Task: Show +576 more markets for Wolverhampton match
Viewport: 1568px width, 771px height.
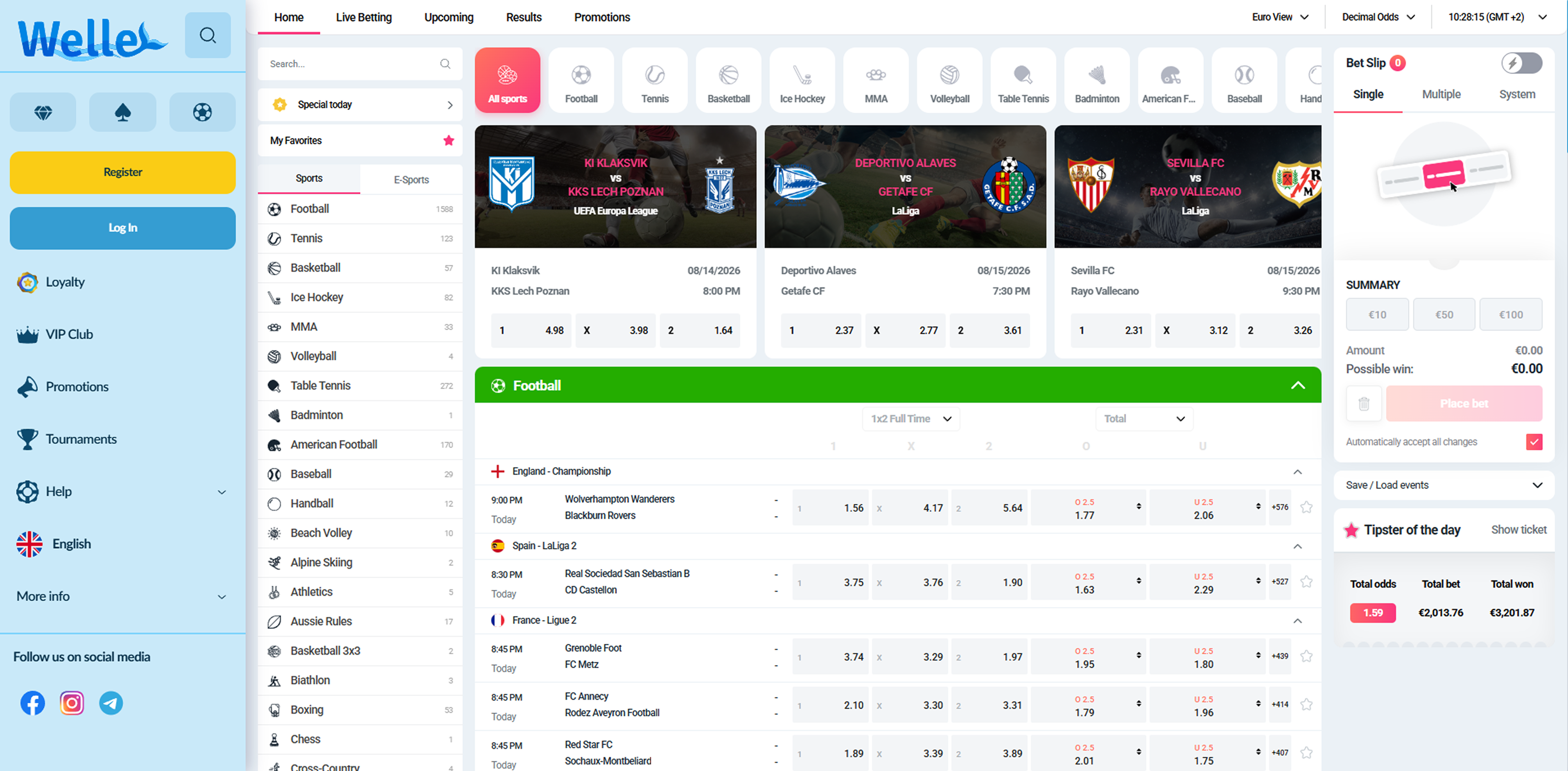Action: 1279,507
